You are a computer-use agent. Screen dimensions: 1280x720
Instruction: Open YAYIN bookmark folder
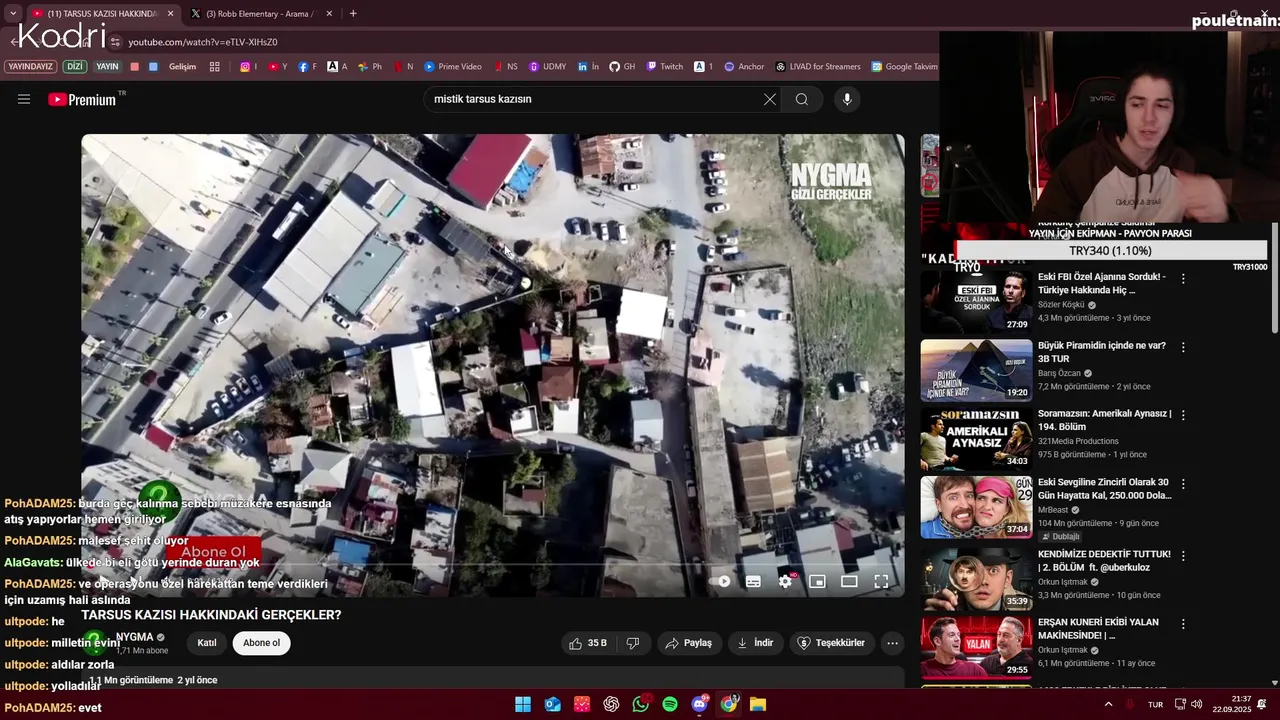[x=107, y=67]
